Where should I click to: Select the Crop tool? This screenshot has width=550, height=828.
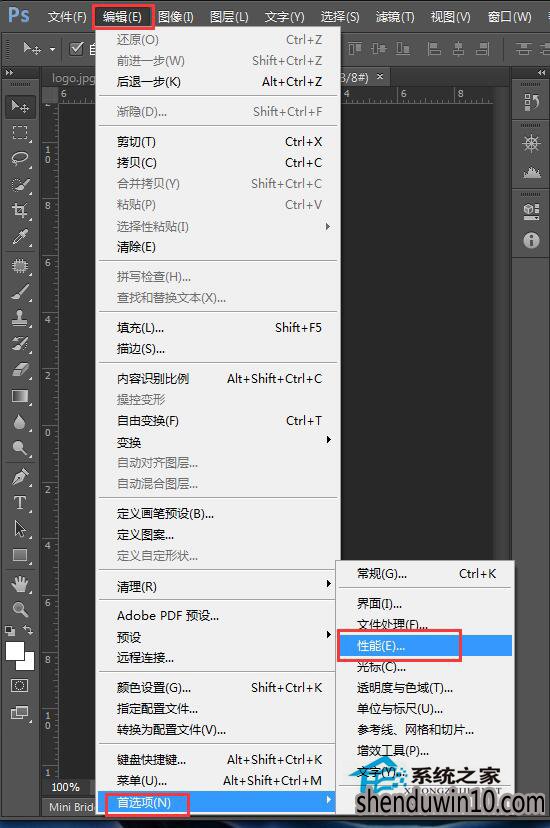click(x=20, y=211)
